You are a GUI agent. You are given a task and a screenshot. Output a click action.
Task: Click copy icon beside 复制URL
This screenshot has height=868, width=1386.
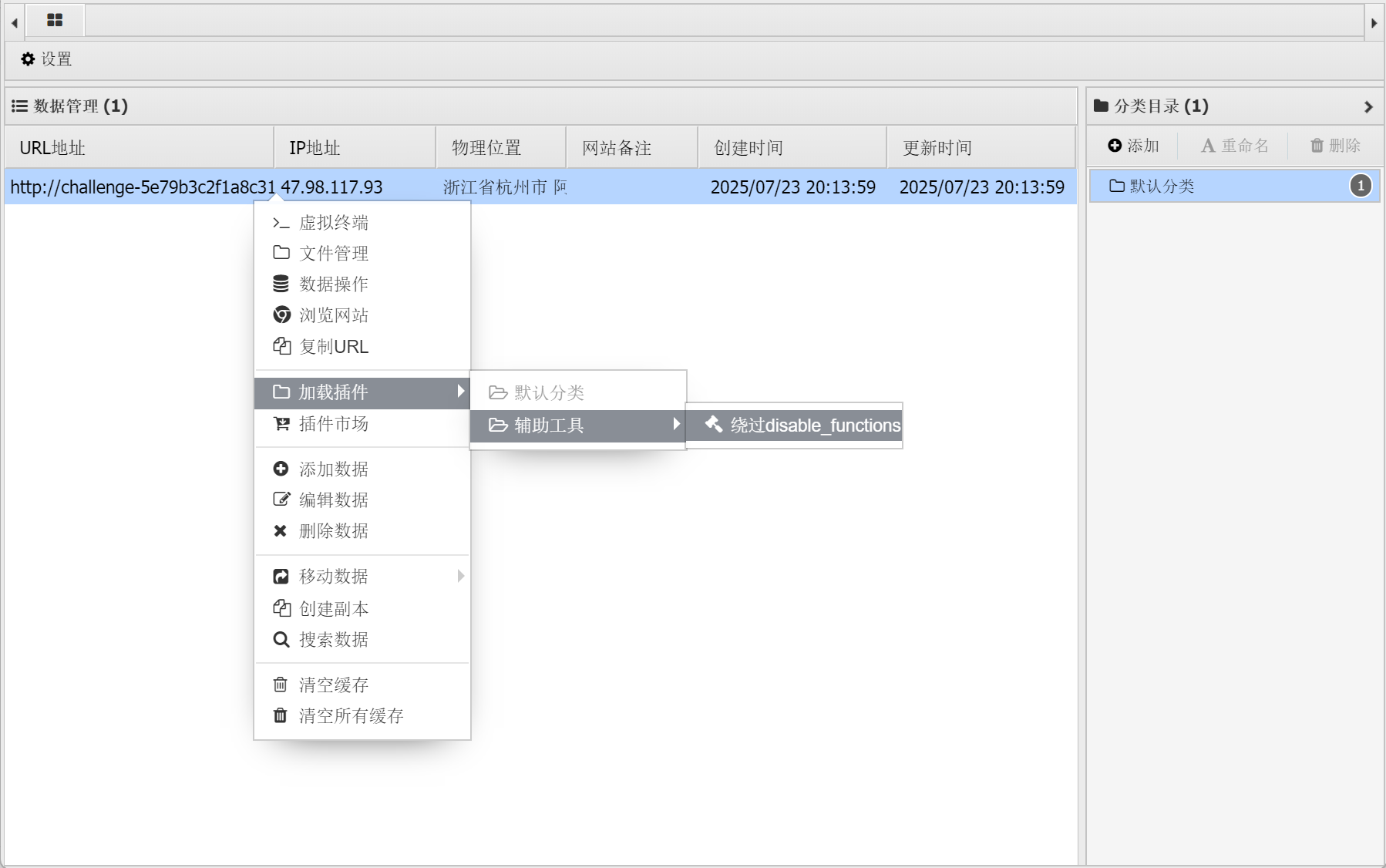tap(281, 346)
